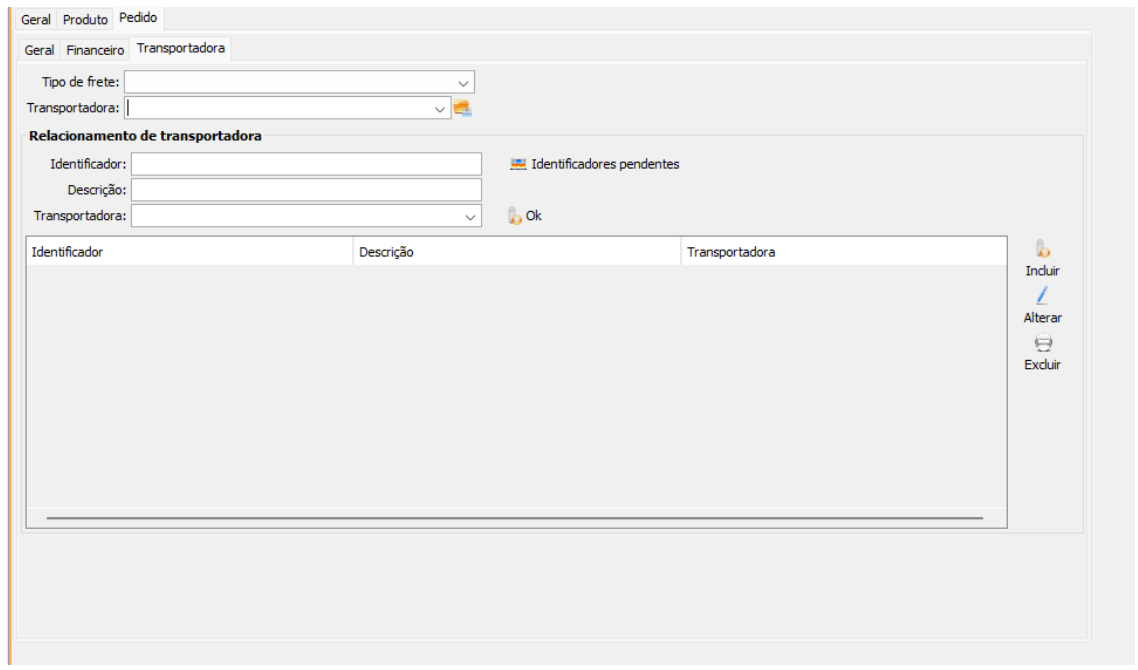Open the top Transportadora combo box
1138x670 pixels.
[441, 108]
